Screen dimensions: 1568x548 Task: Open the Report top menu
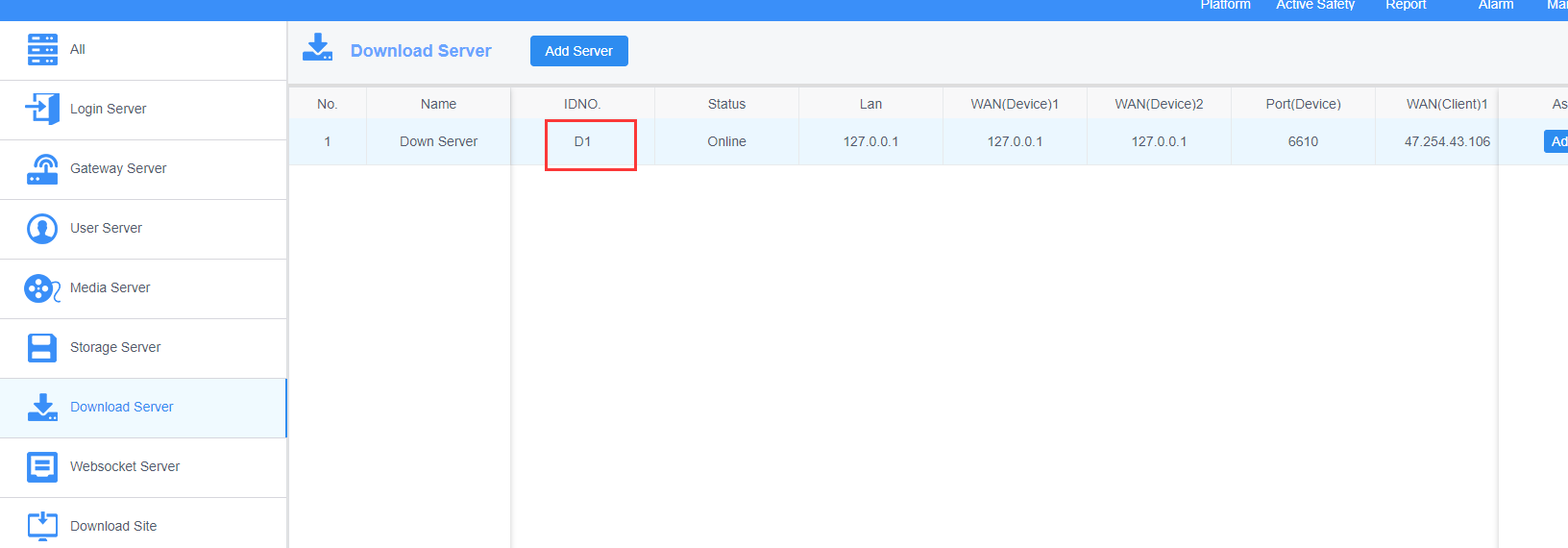(x=1406, y=5)
